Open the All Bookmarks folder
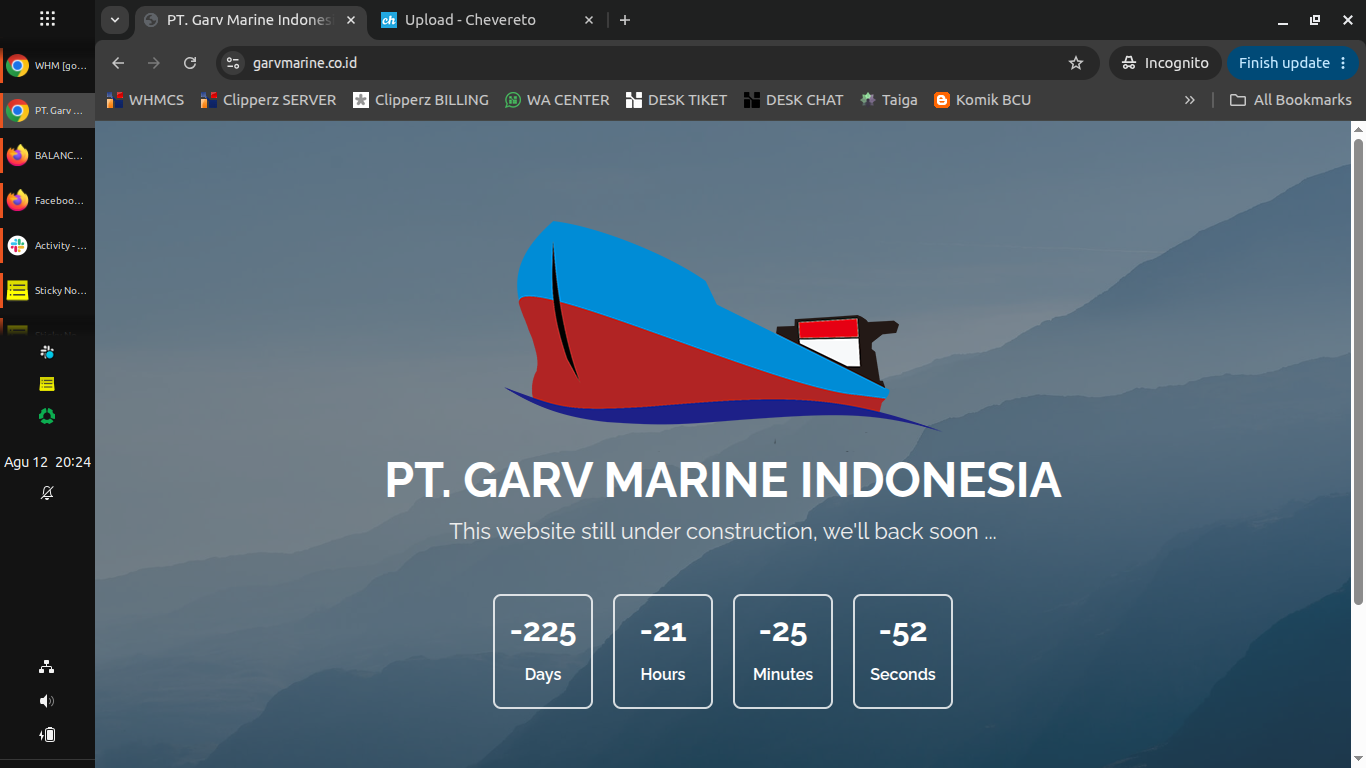Screen dimensions: 1366x768 pyautogui.click(x=1290, y=100)
